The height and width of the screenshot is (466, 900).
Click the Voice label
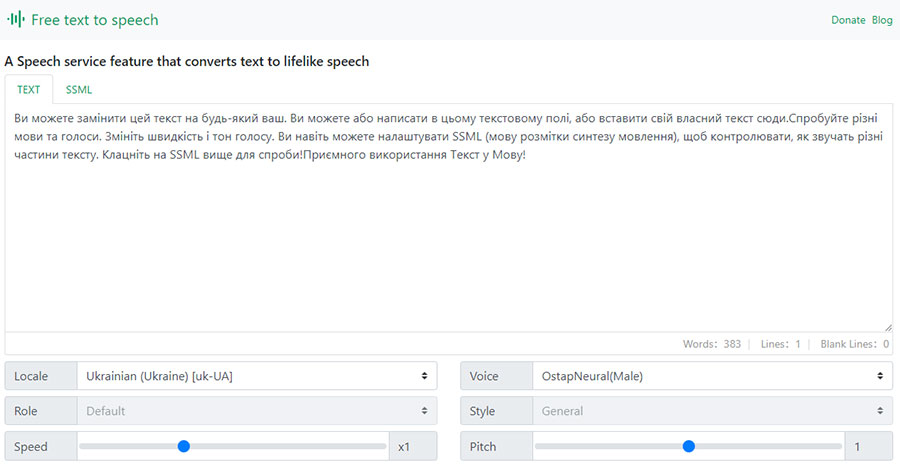[x=497, y=376]
